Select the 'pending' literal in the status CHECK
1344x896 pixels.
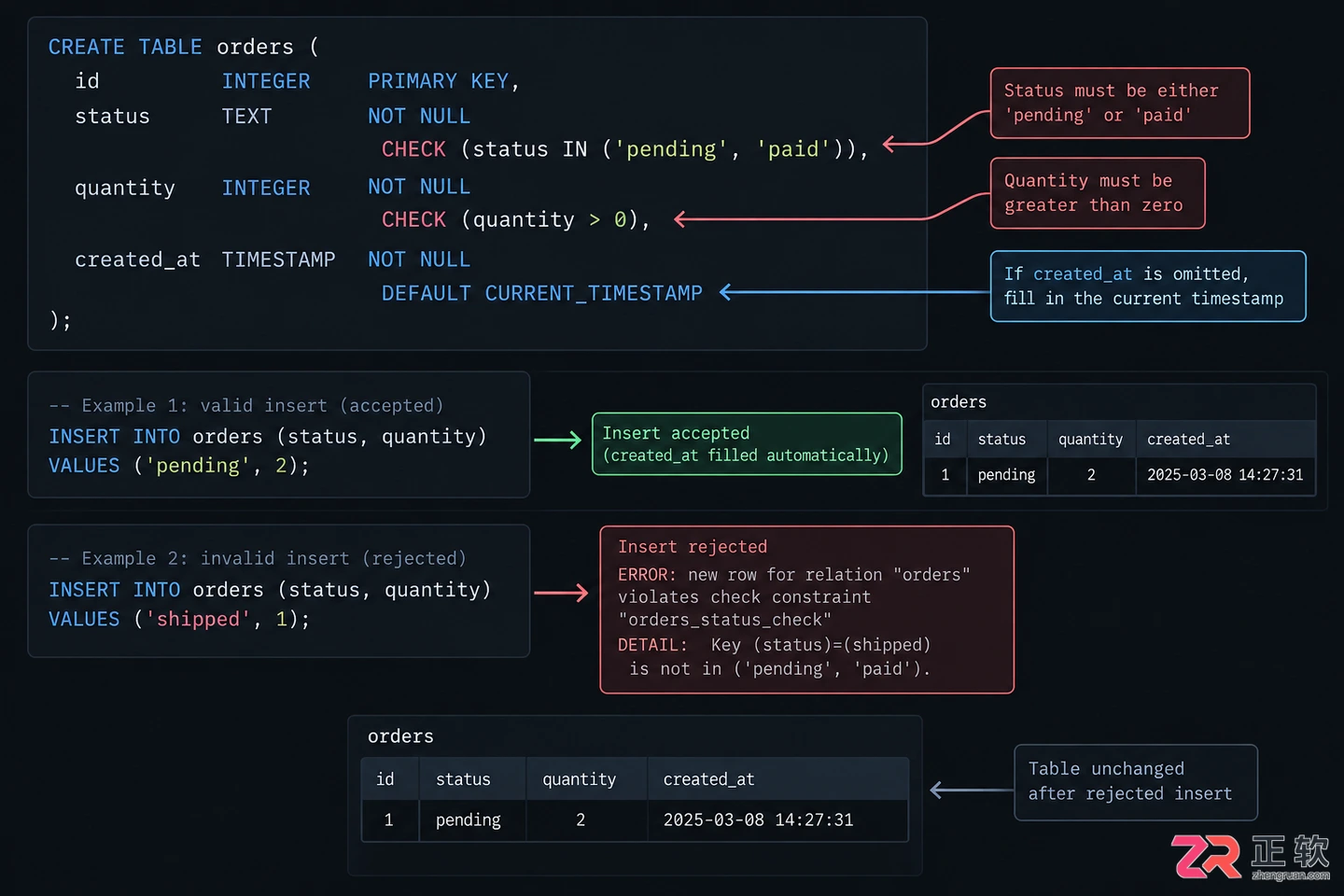671,149
